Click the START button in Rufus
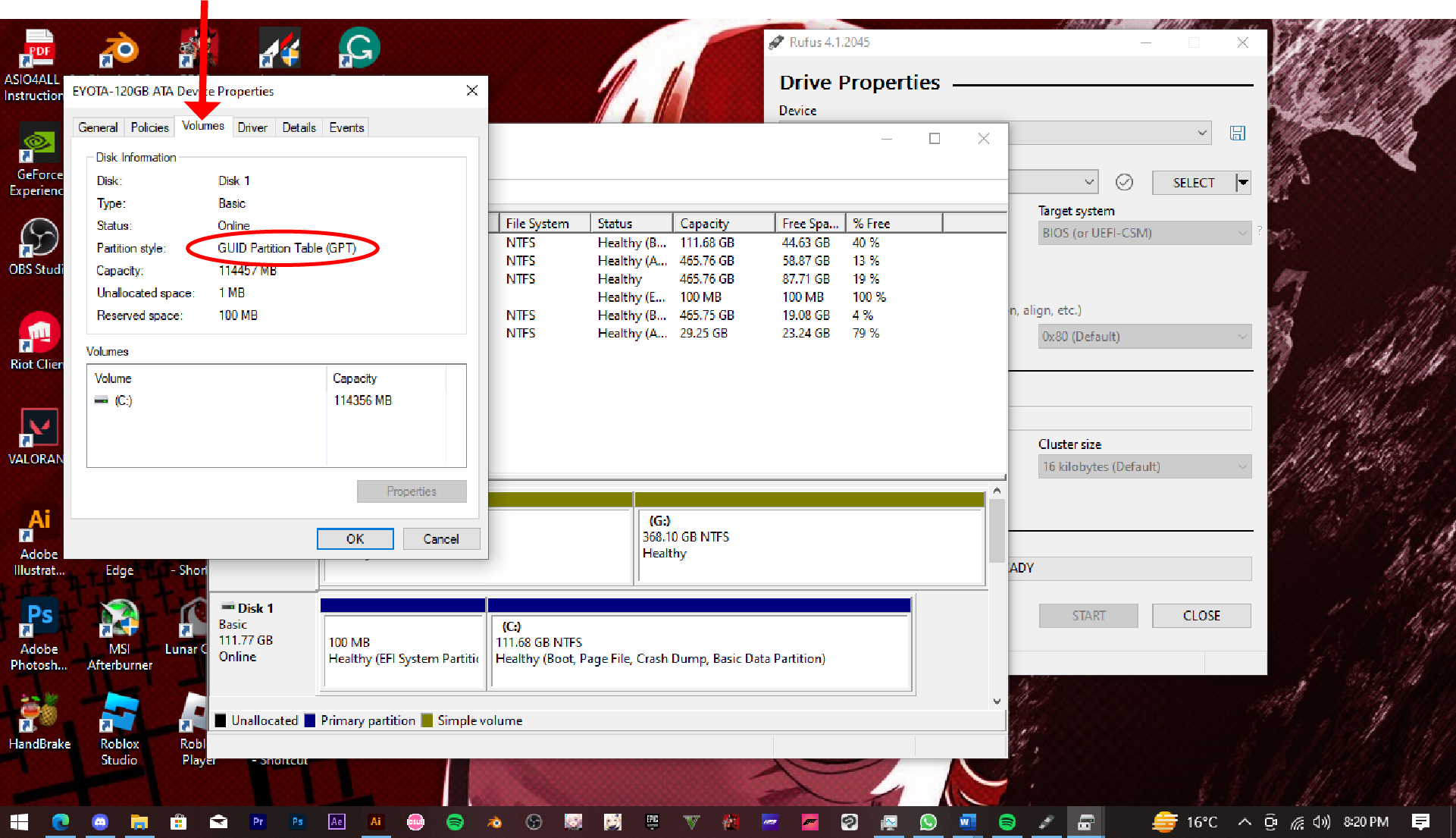 pyautogui.click(x=1088, y=616)
